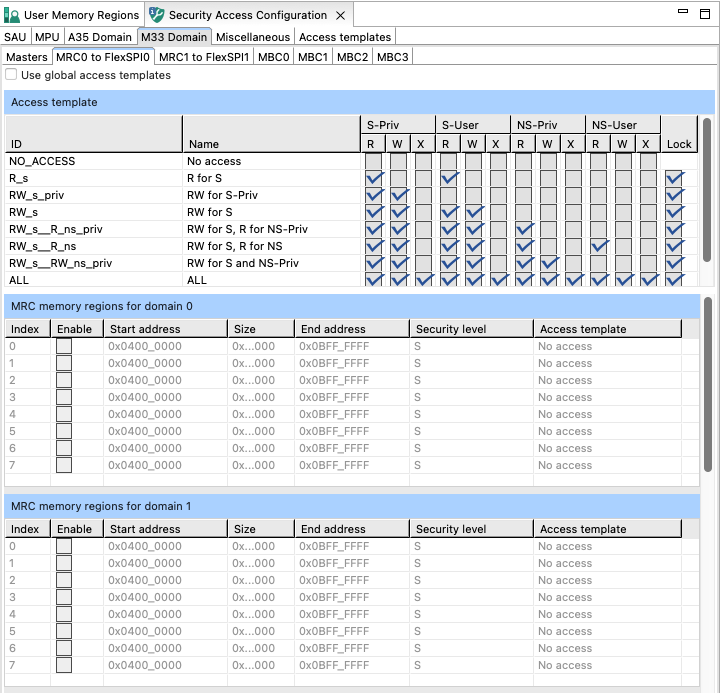Open Security level dropdown for domain 0 region 3
This screenshot has height=693, width=720.
(x=470, y=397)
